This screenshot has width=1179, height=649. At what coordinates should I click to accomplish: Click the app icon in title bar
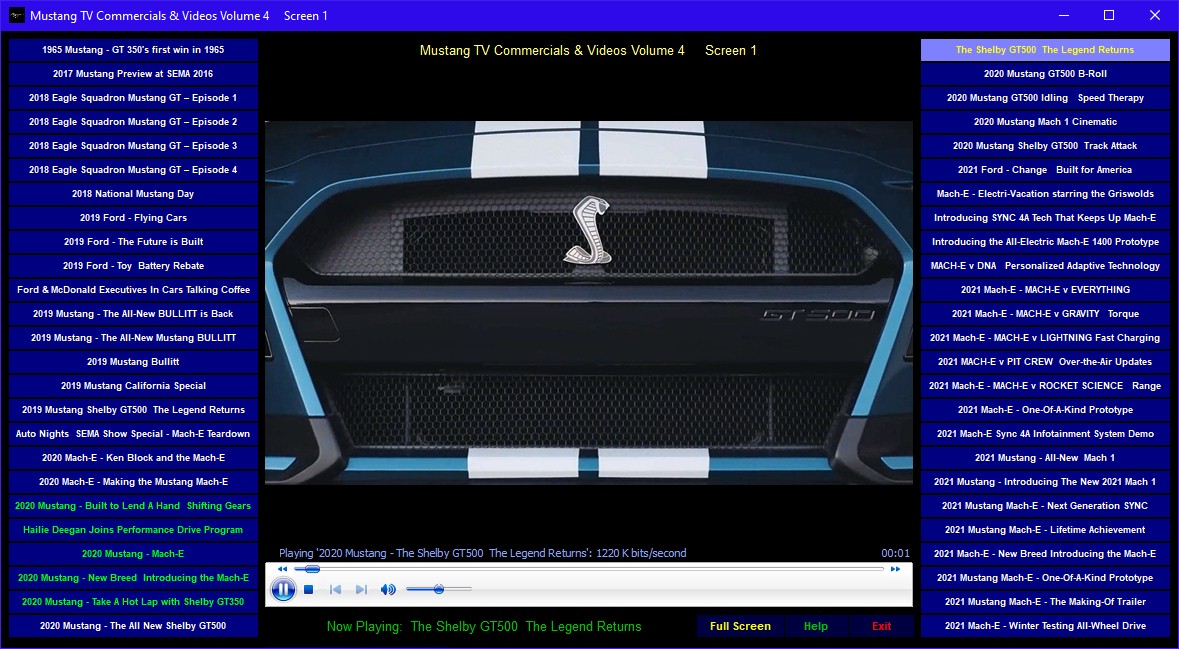17,15
